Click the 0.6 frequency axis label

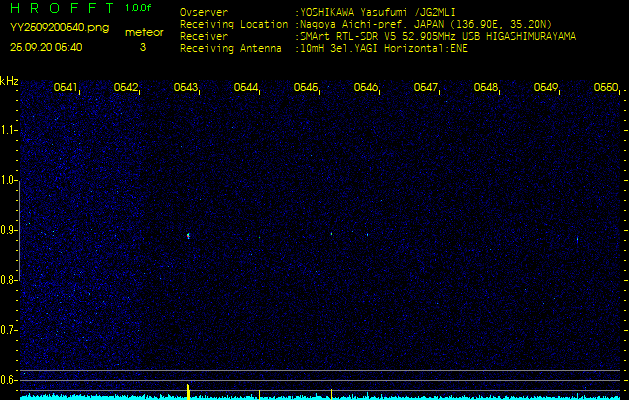coord(8,380)
